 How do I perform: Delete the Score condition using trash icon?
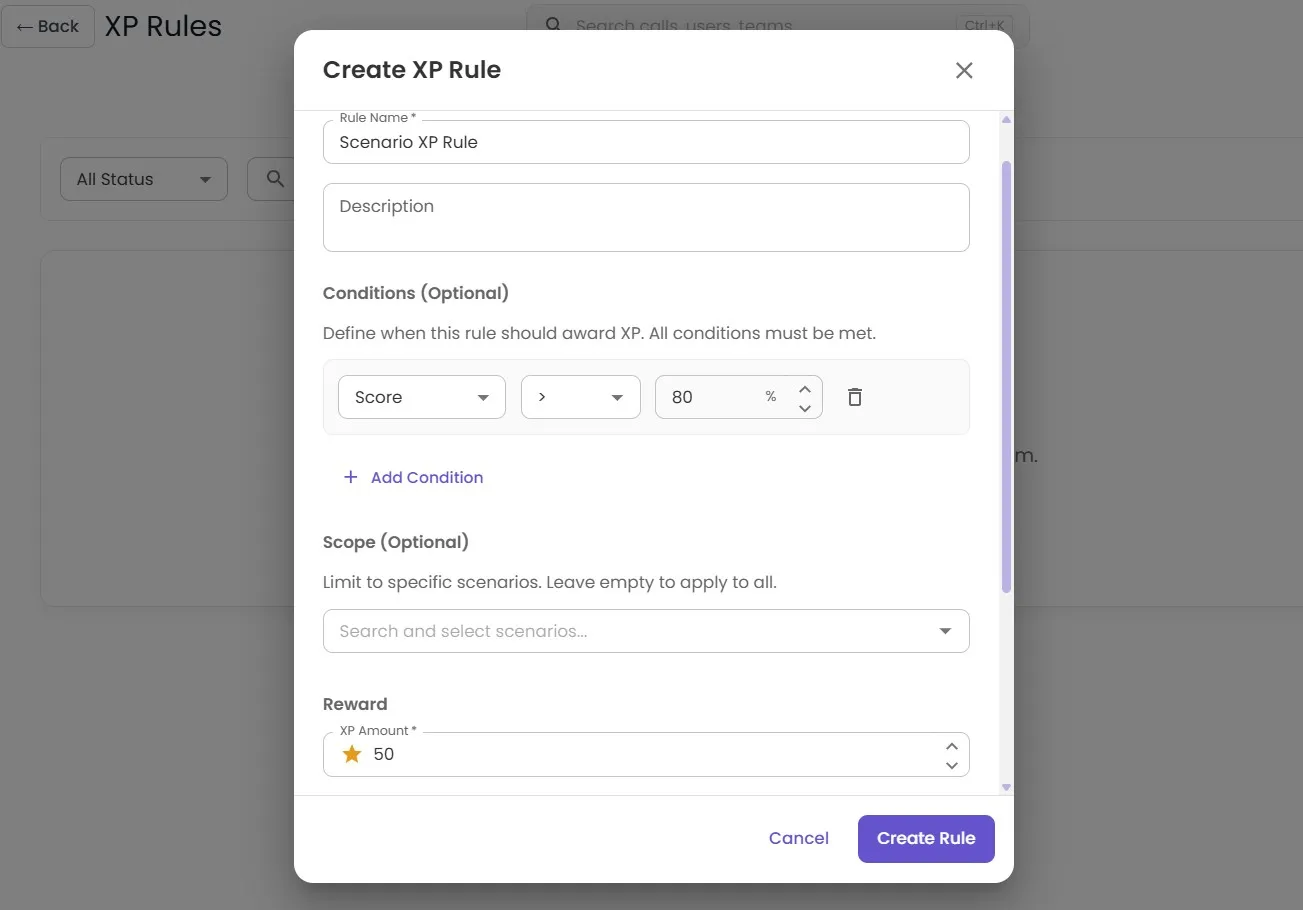click(854, 396)
